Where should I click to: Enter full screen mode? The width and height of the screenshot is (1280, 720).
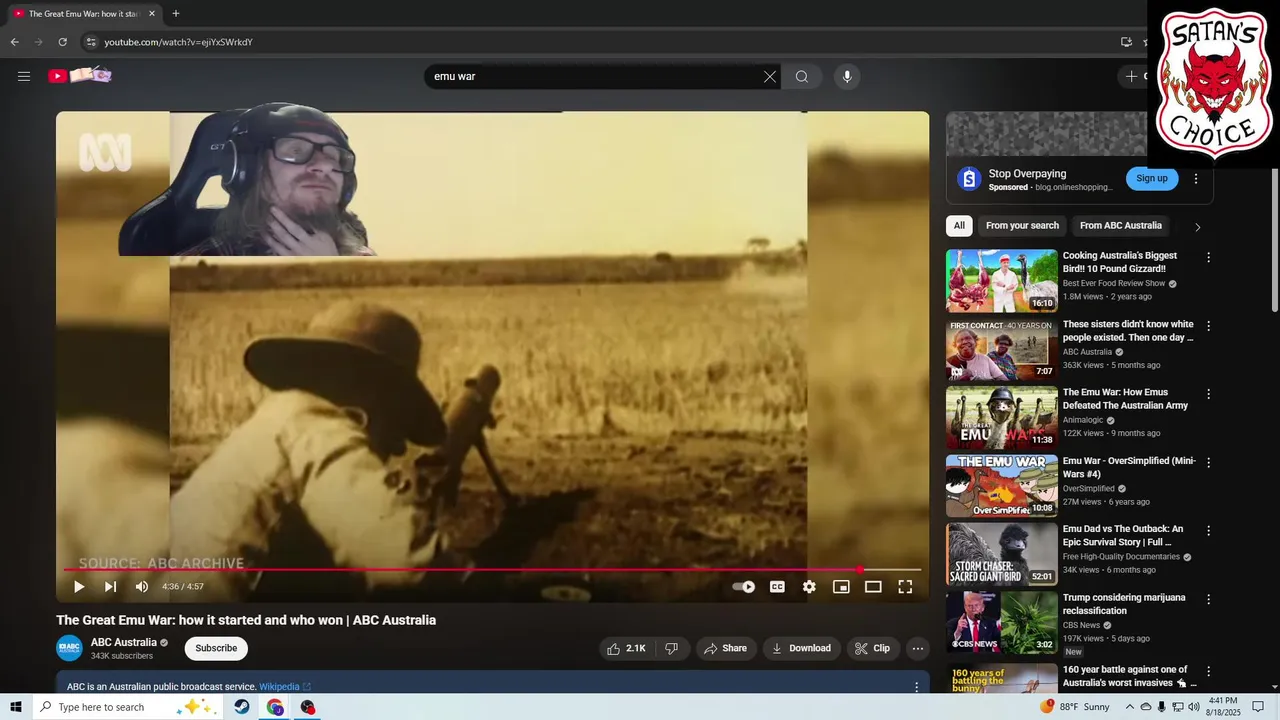(905, 587)
